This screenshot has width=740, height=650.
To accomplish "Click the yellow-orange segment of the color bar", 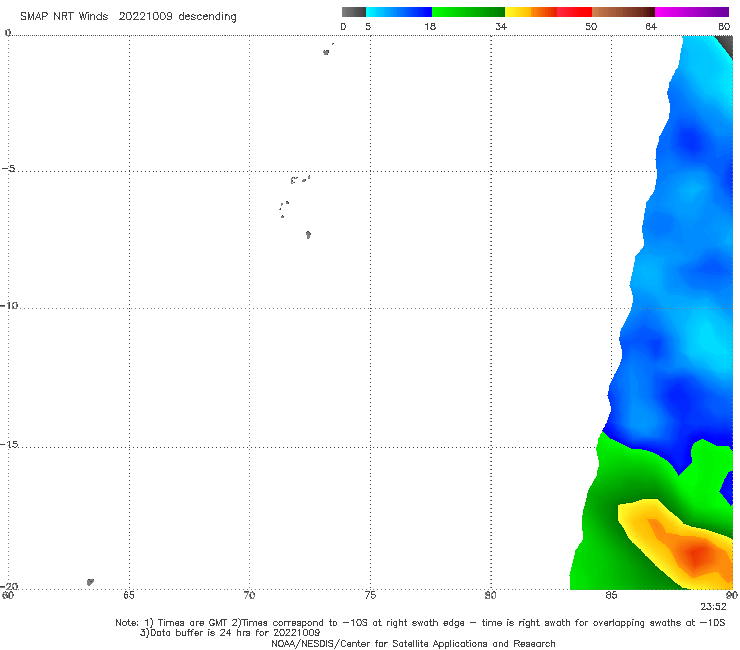I will (530, 12).
